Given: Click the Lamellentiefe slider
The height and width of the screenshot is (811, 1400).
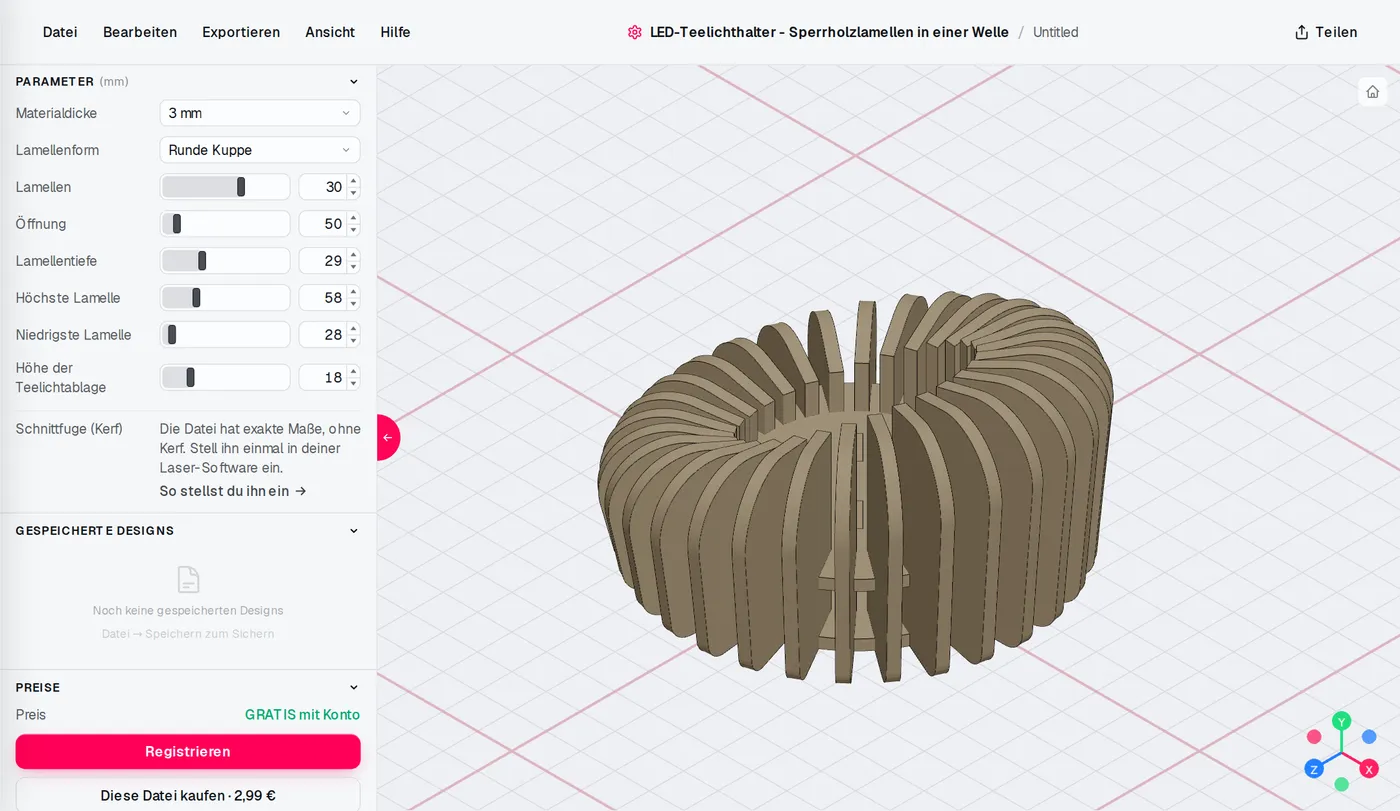Looking at the screenshot, I should (x=225, y=261).
